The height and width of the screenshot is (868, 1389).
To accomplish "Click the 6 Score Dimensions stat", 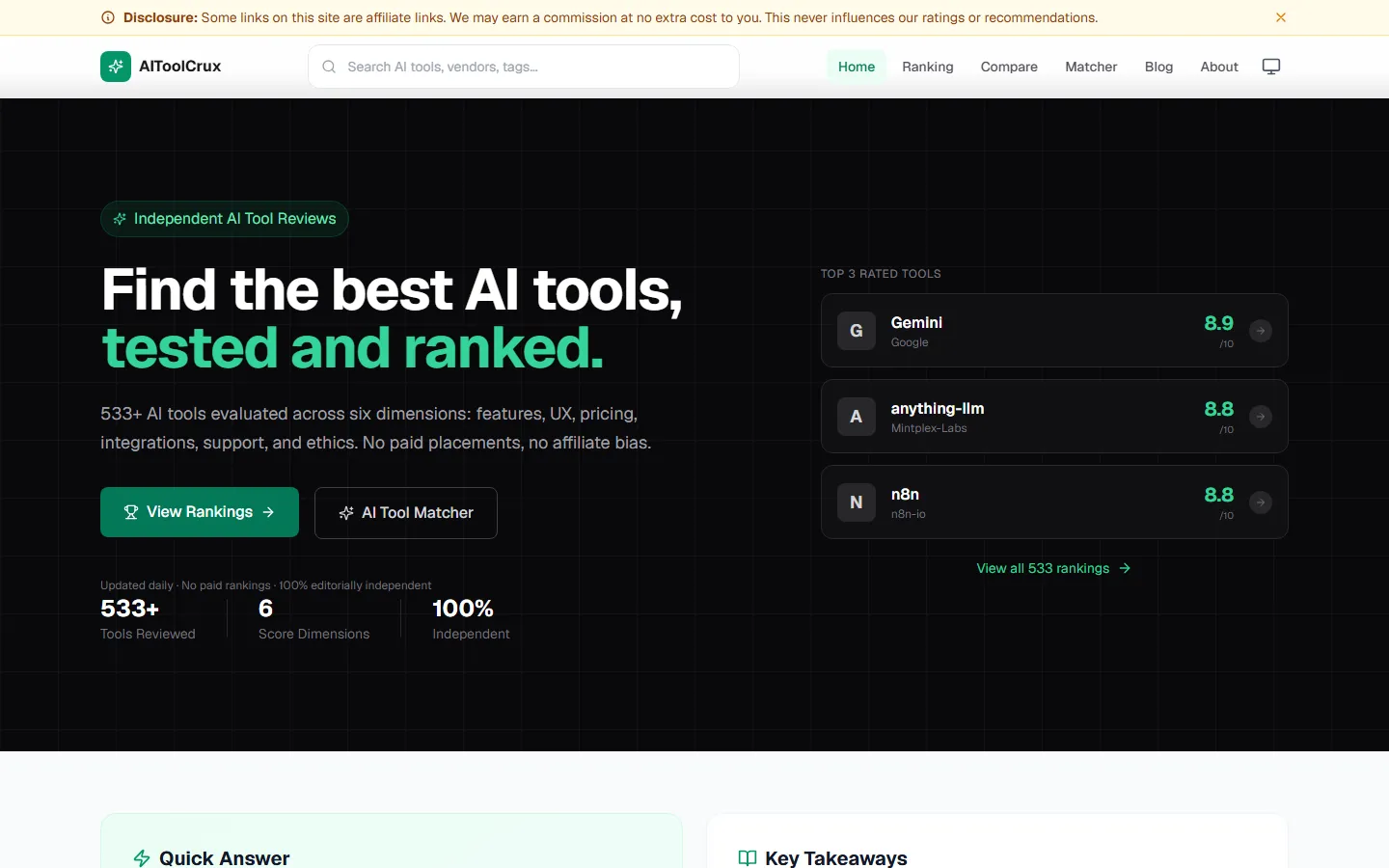I will [313, 618].
